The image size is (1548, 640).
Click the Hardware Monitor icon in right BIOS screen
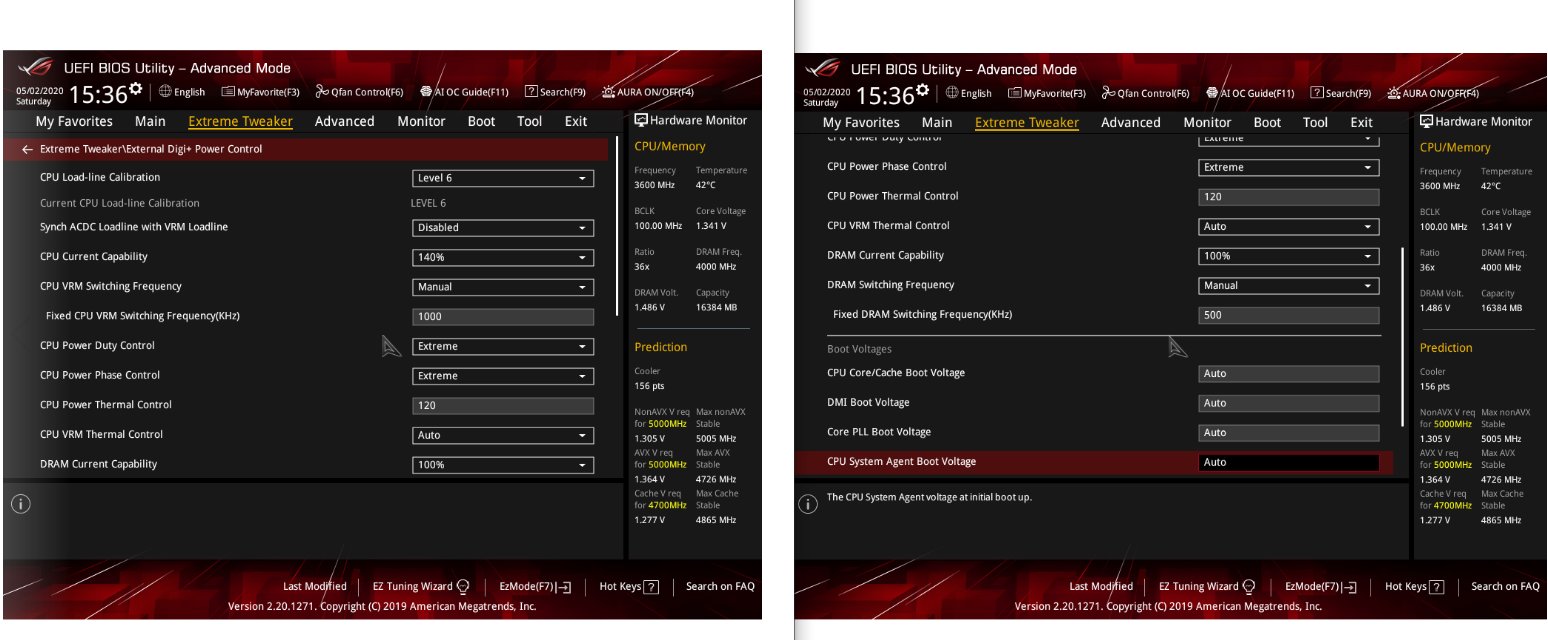pyautogui.click(x=1427, y=121)
